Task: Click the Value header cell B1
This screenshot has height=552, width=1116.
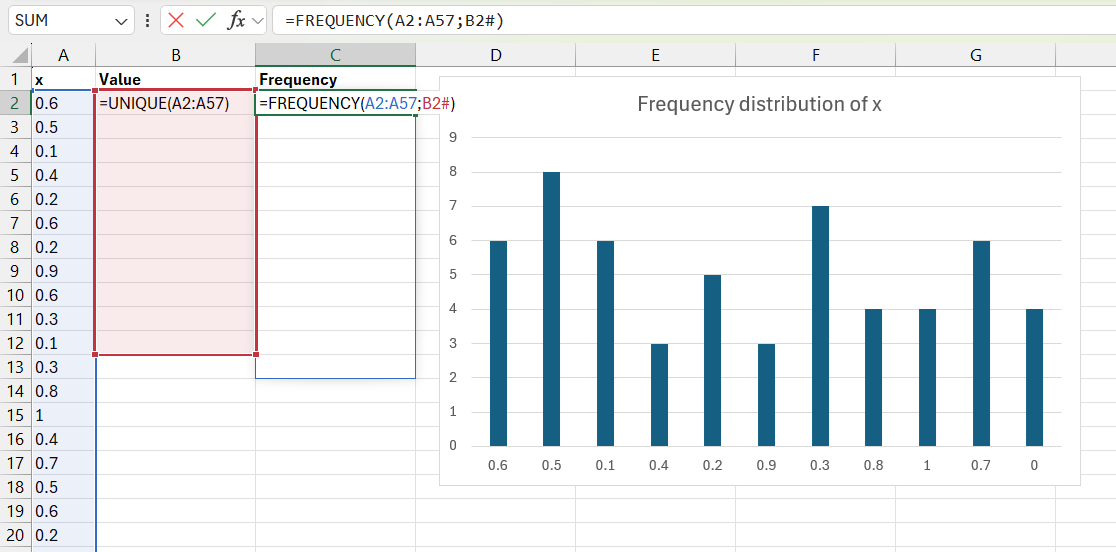Action: (x=175, y=80)
